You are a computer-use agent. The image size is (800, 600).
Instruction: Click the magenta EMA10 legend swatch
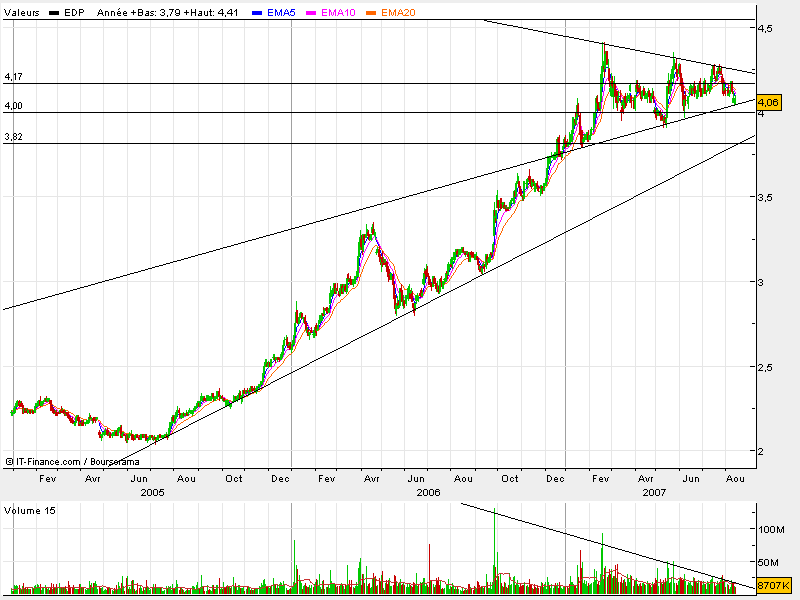click(311, 13)
